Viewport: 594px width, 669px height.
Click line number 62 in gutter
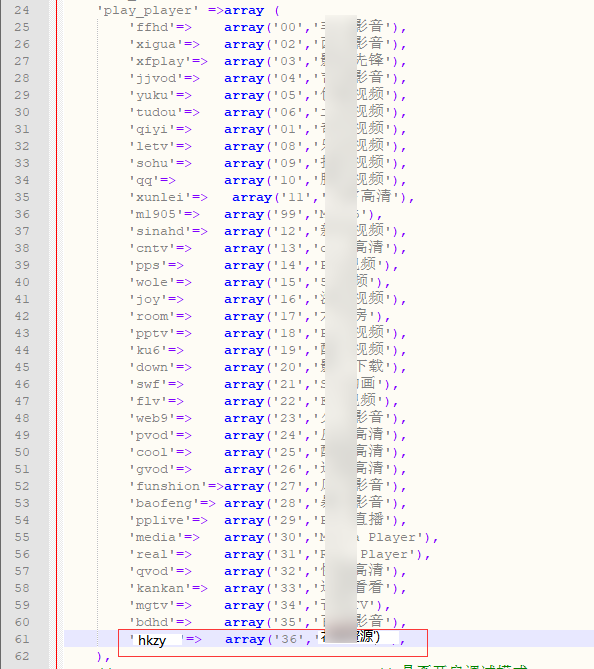(x=22, y=656)
